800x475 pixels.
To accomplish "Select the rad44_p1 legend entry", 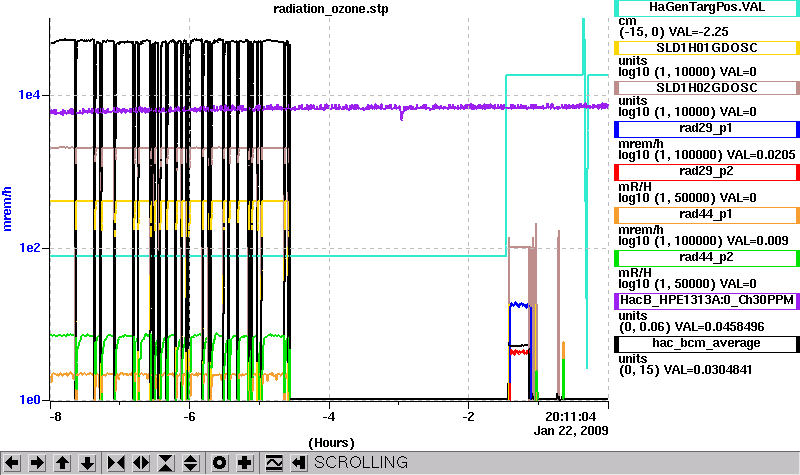I will pyautogui.click(x=707, y=215).
